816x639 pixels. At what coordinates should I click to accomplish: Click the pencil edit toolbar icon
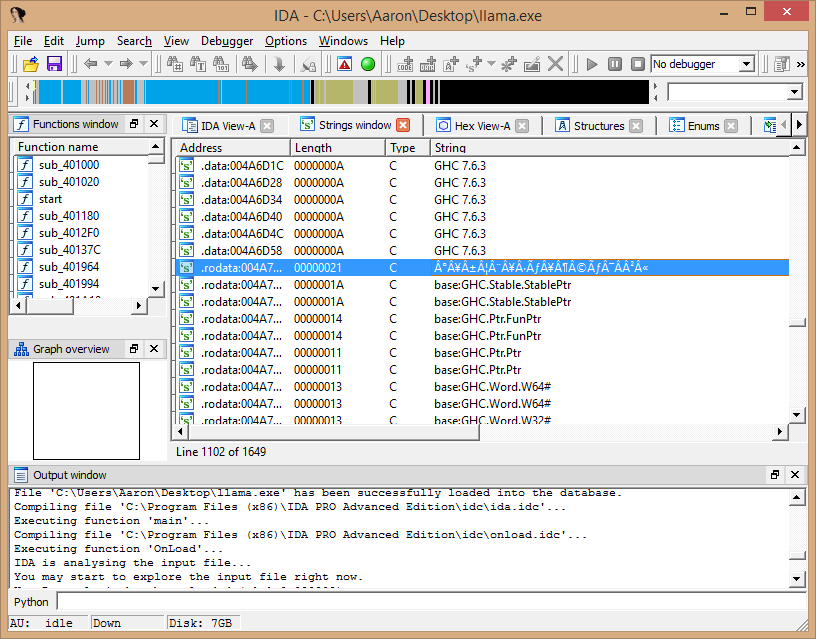tap(532, 64)
